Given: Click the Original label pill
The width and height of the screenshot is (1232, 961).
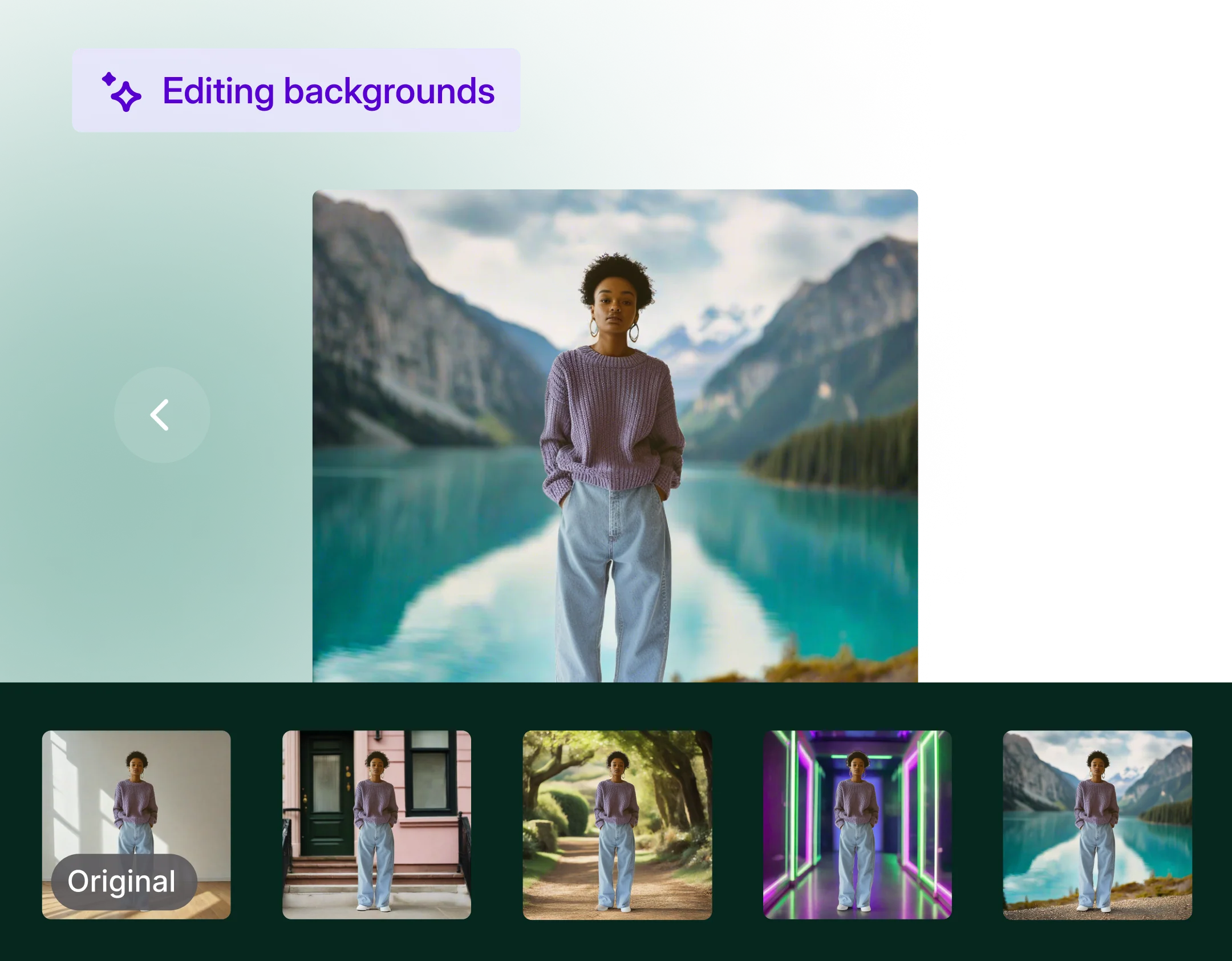Looking at the screenshot, I should (x=124, y=882).
